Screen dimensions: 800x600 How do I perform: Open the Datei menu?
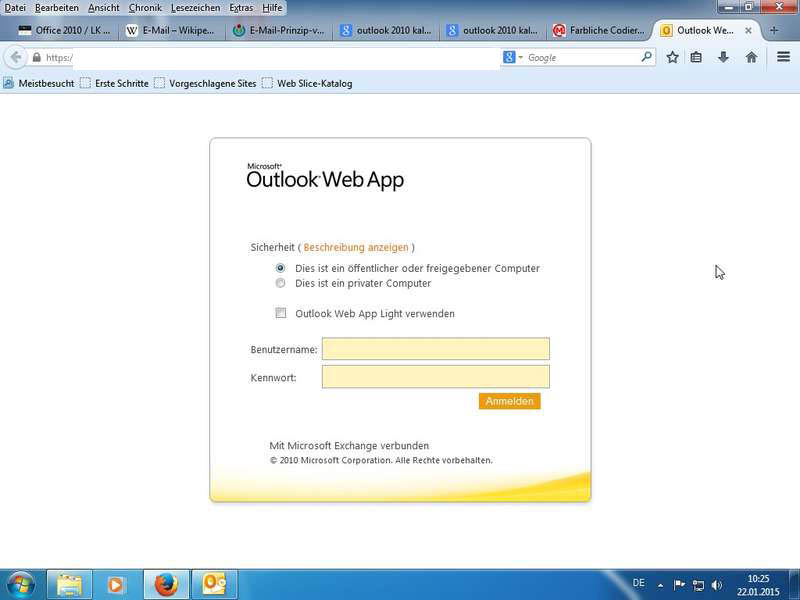(15, 8)
